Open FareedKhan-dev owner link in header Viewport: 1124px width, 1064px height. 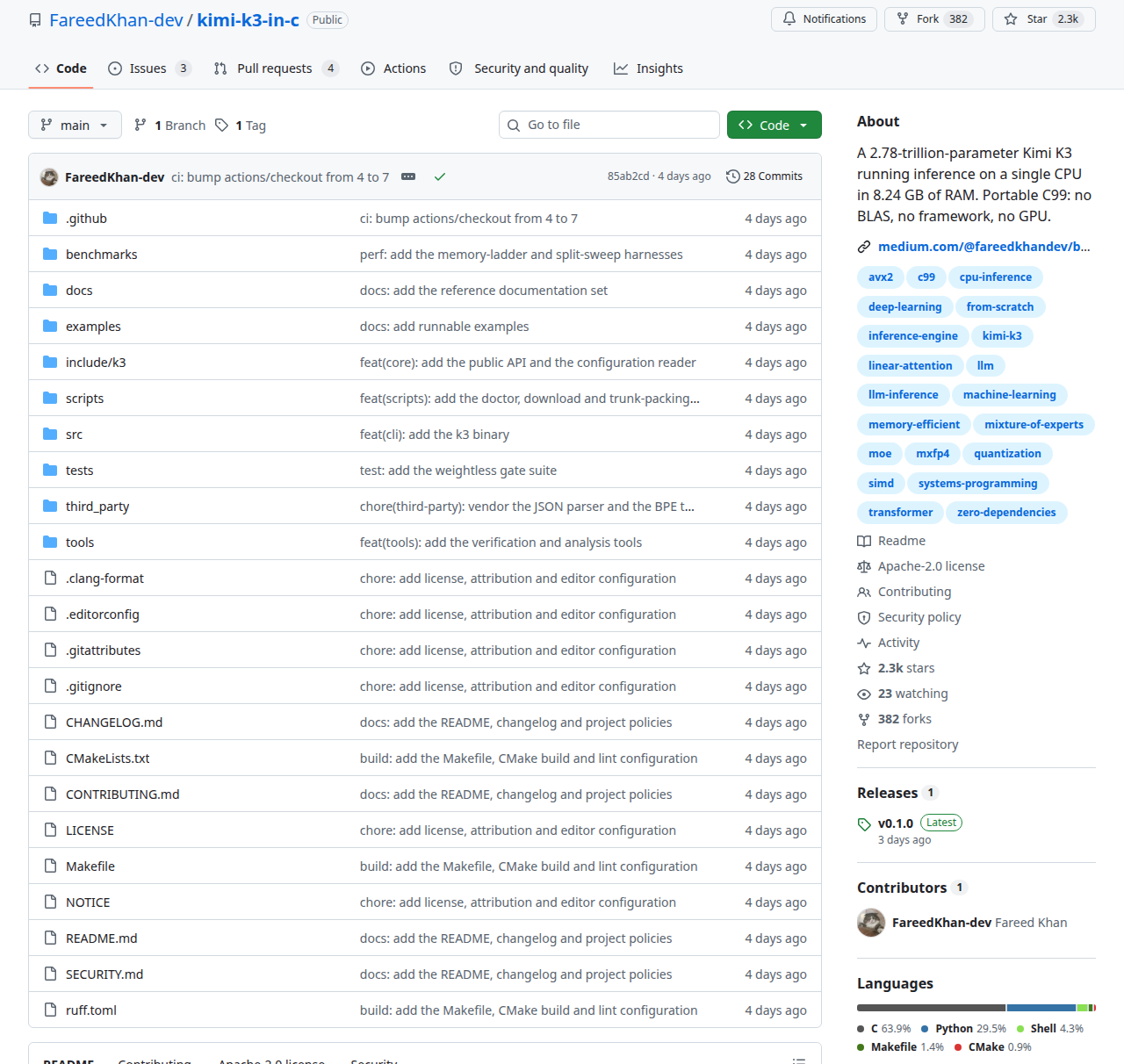point(116,19)
